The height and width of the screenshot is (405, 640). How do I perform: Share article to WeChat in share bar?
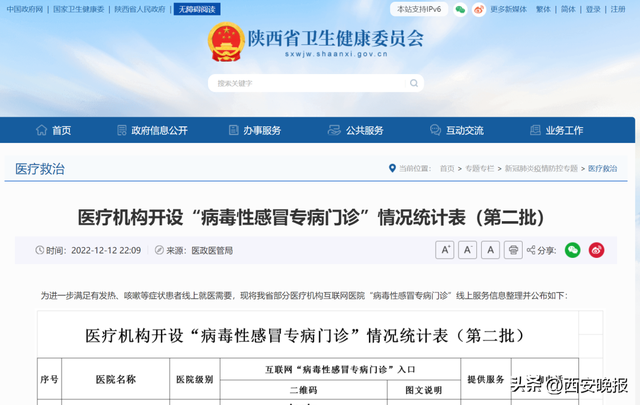point(573,249)
